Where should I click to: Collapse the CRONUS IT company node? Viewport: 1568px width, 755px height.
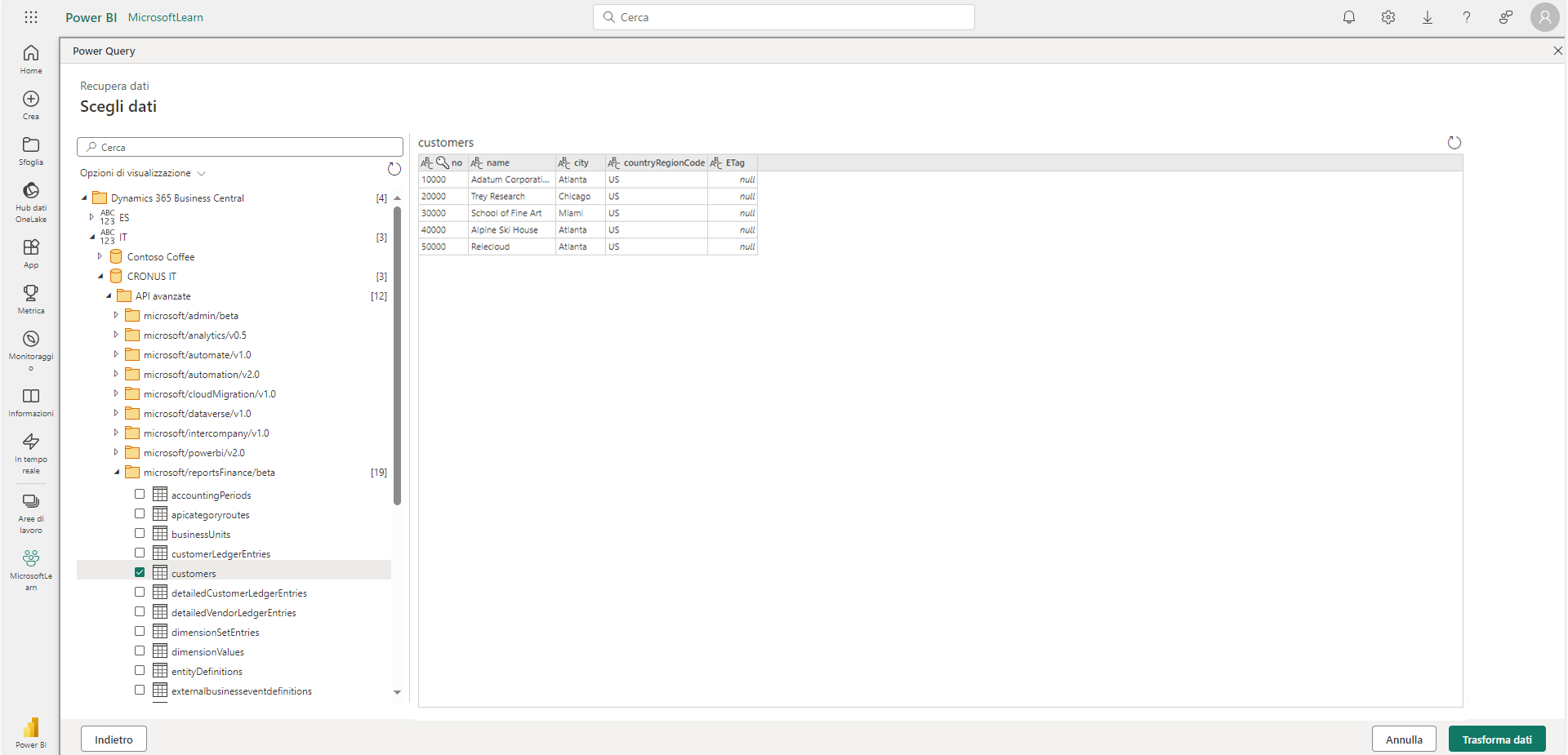point(100,276)
